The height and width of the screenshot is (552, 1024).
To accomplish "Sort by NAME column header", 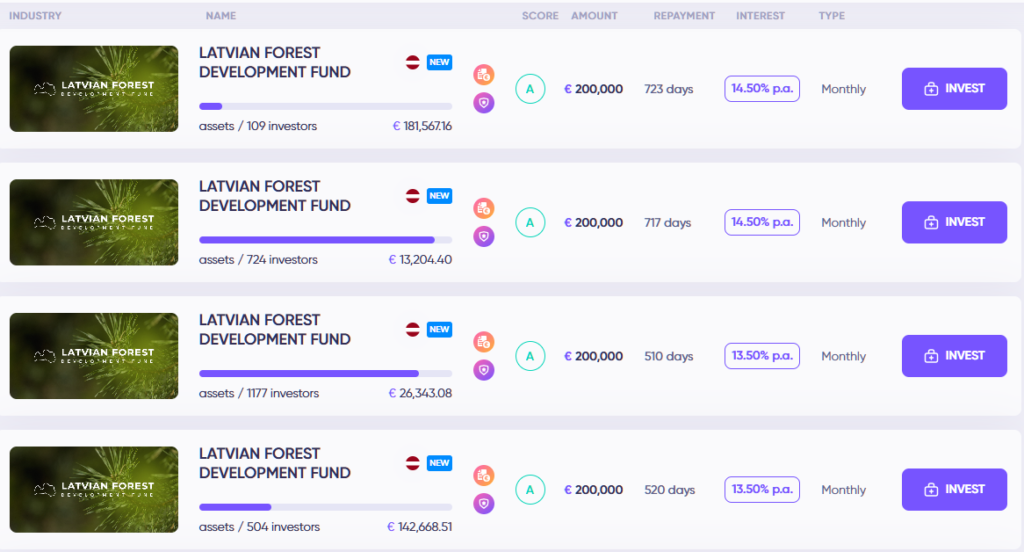I will point(221,16).
